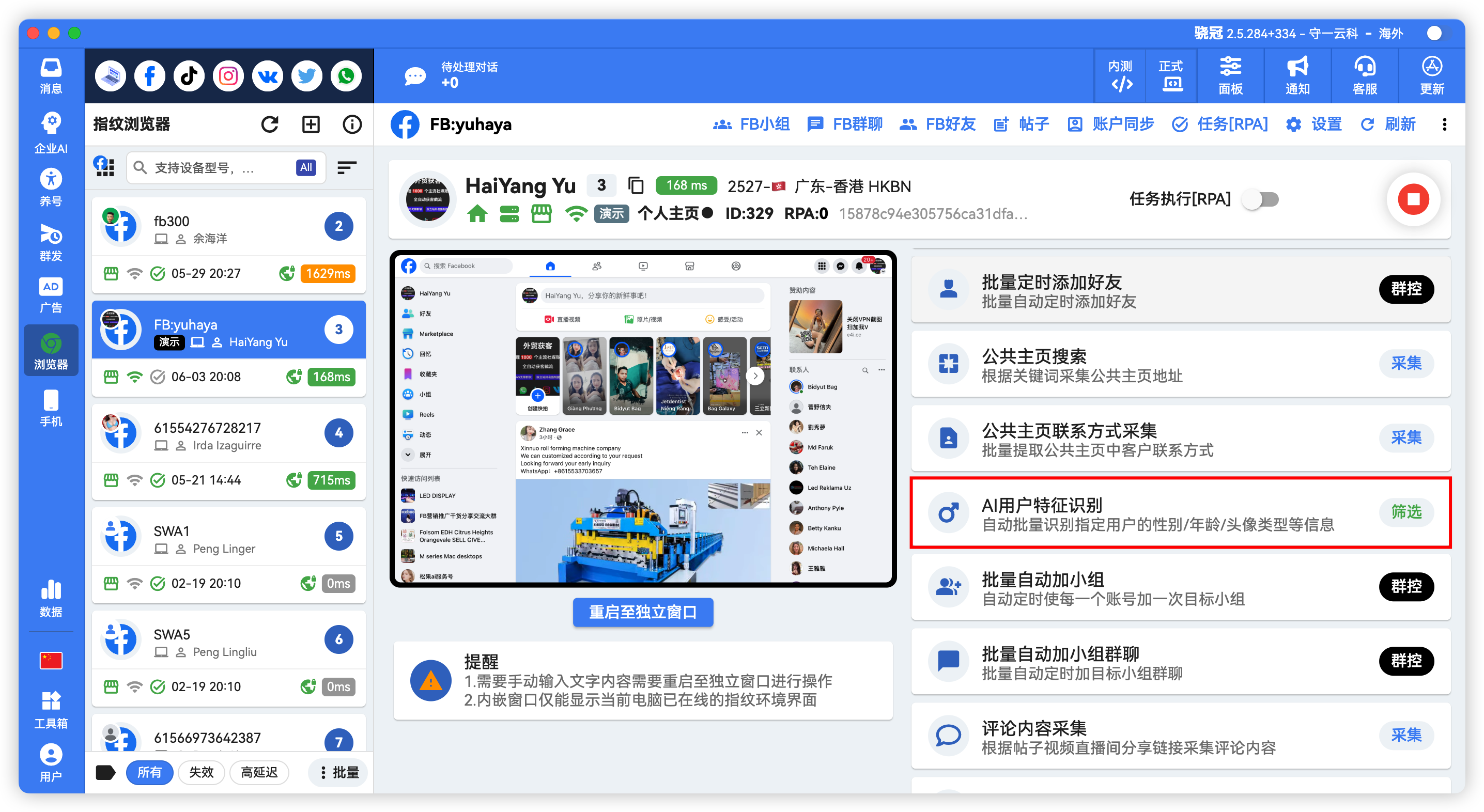Click the China flag language icon

[x=51, y=660]
